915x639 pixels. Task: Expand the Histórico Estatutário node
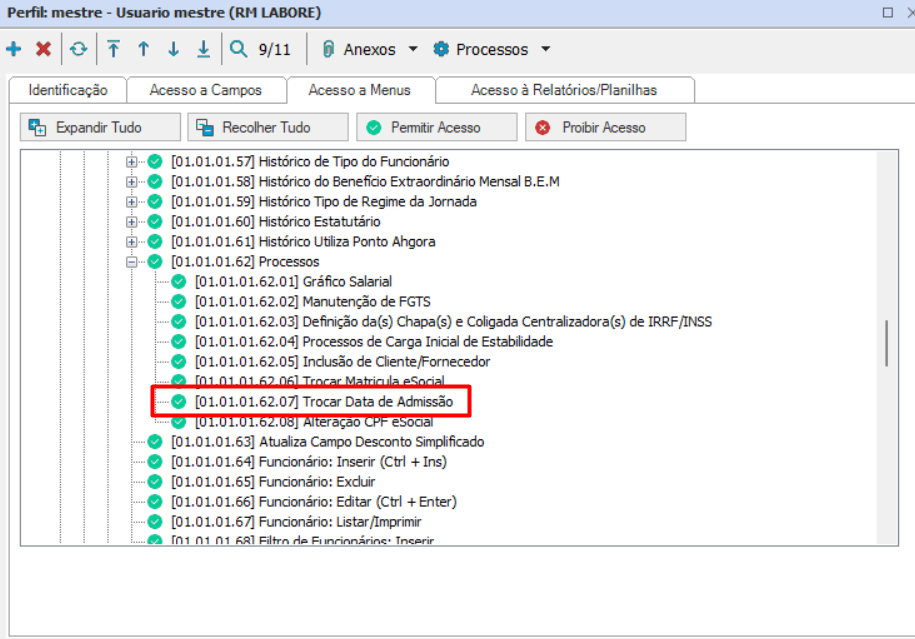132,222
